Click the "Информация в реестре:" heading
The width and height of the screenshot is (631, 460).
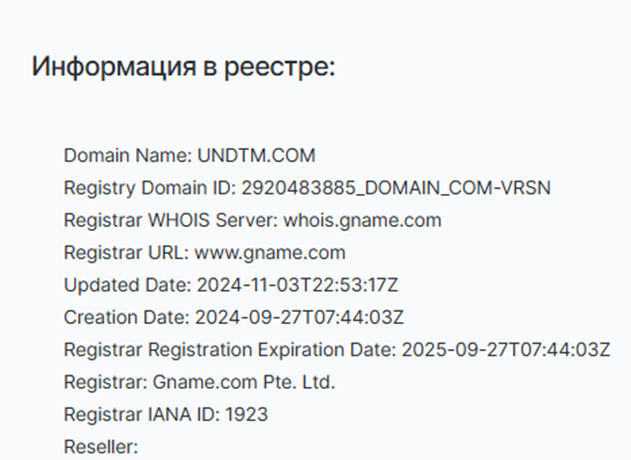[183, 67]
